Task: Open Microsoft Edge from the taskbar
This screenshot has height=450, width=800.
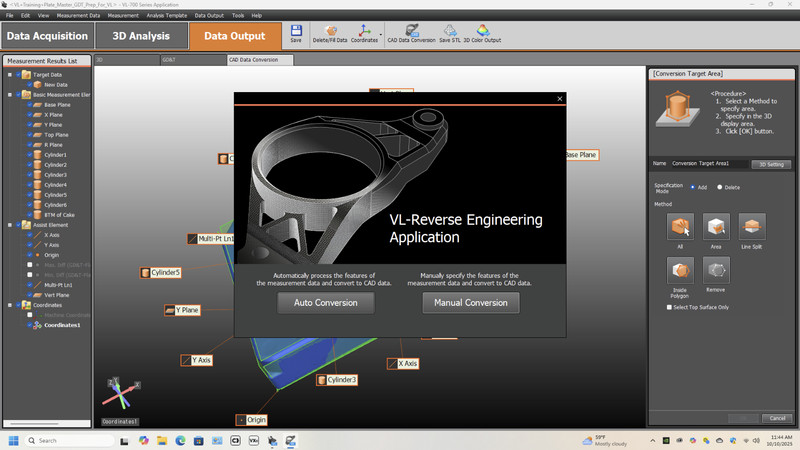Action: (180, 441)
